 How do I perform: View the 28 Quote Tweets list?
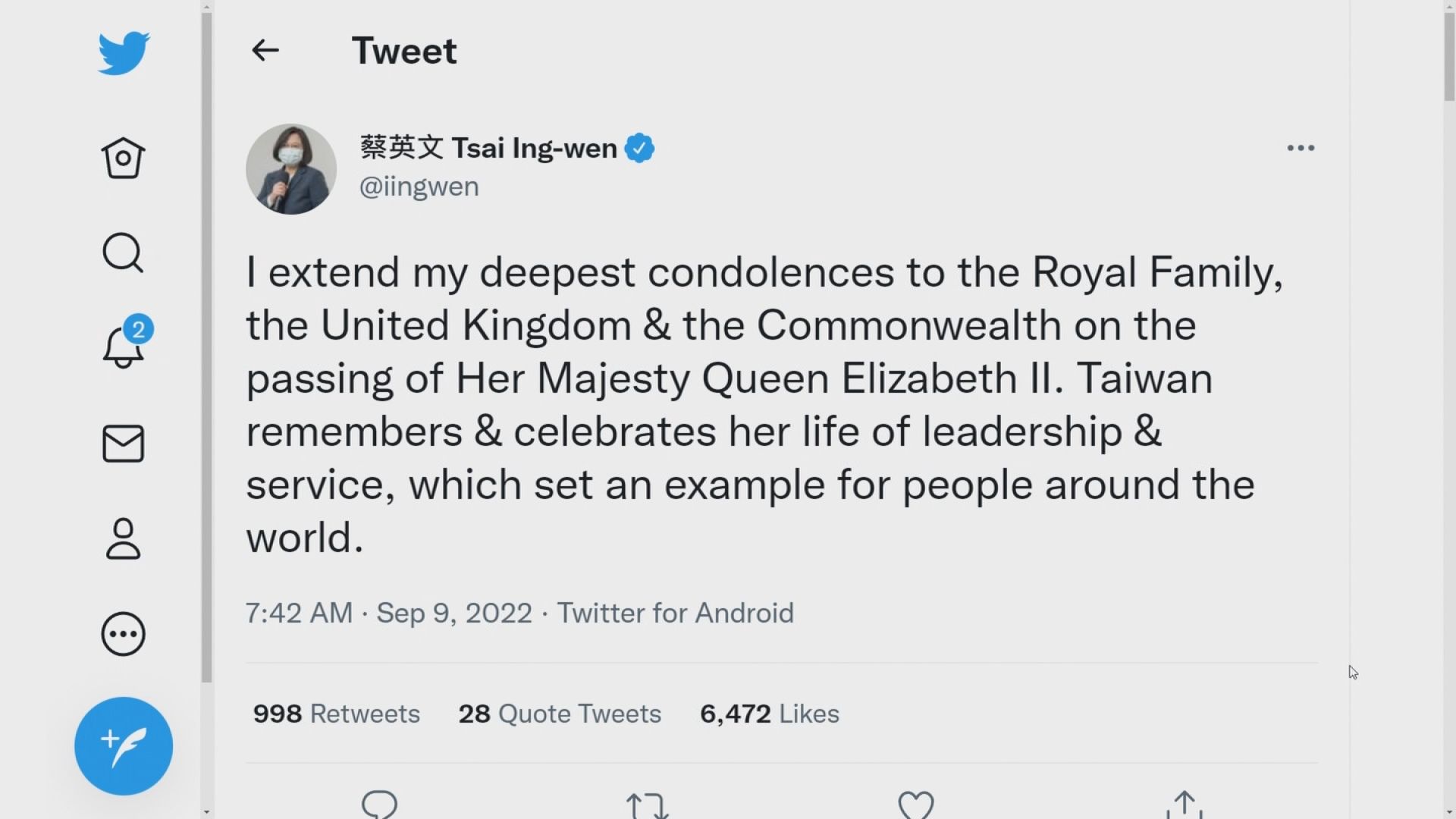[x=560, y=714]
